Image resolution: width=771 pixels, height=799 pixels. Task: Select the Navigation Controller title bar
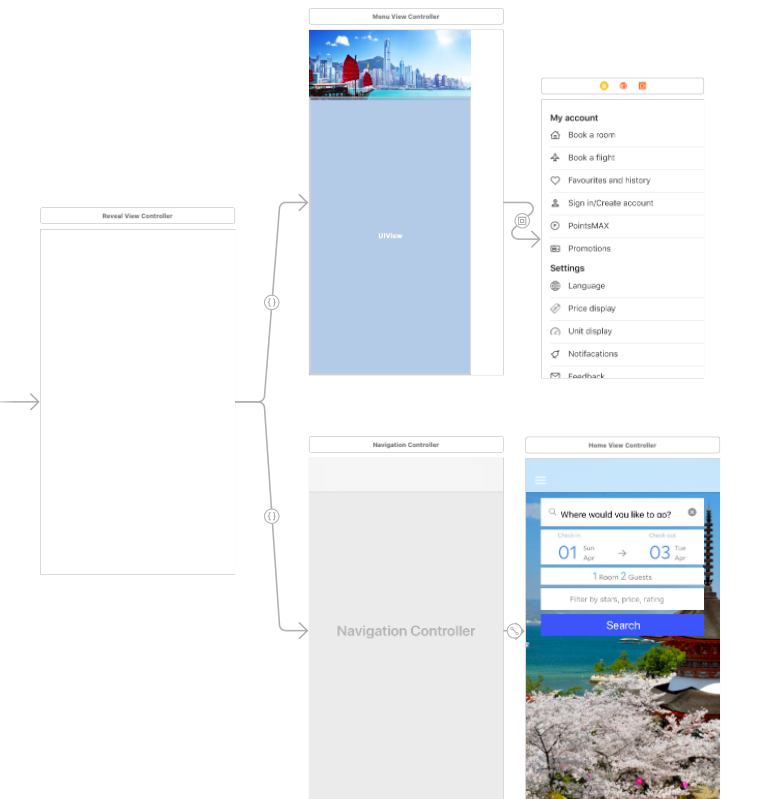(406, 444)
